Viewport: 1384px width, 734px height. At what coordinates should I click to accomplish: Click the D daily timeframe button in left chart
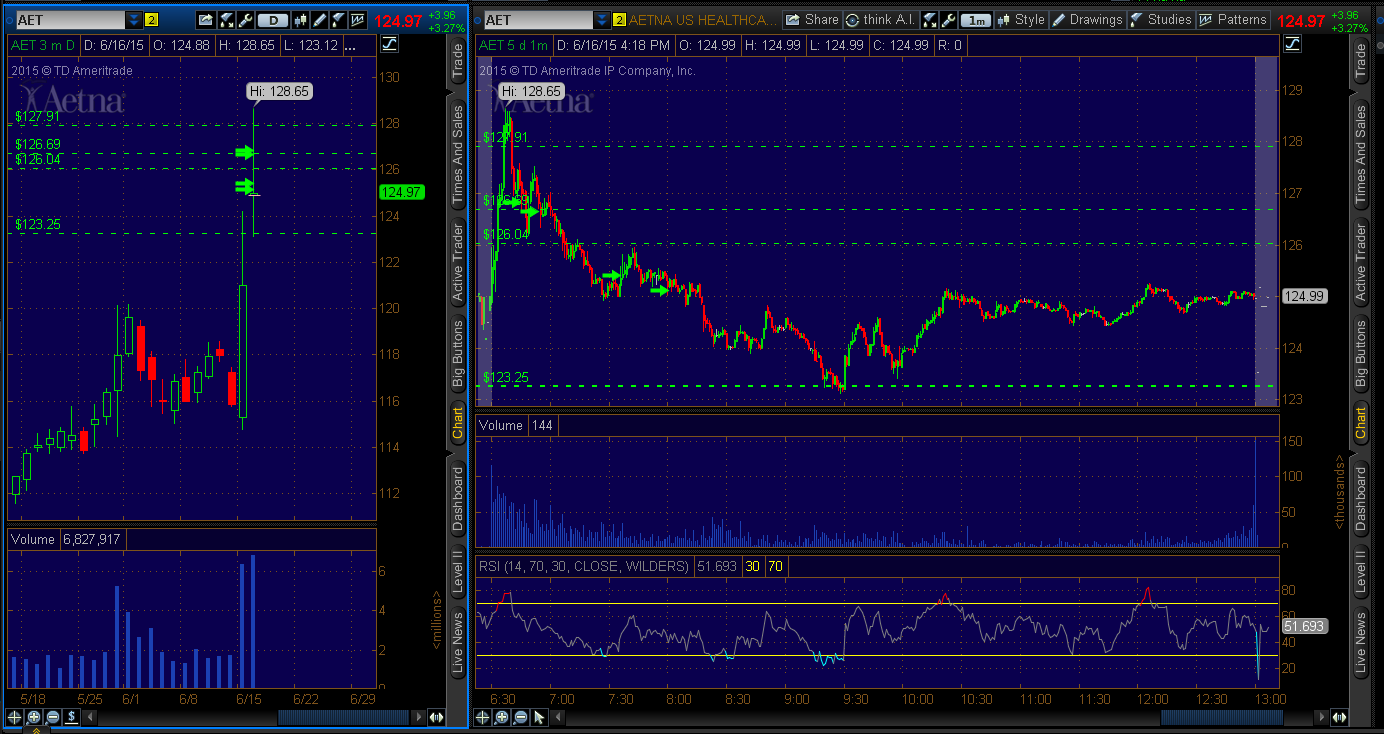273,20
